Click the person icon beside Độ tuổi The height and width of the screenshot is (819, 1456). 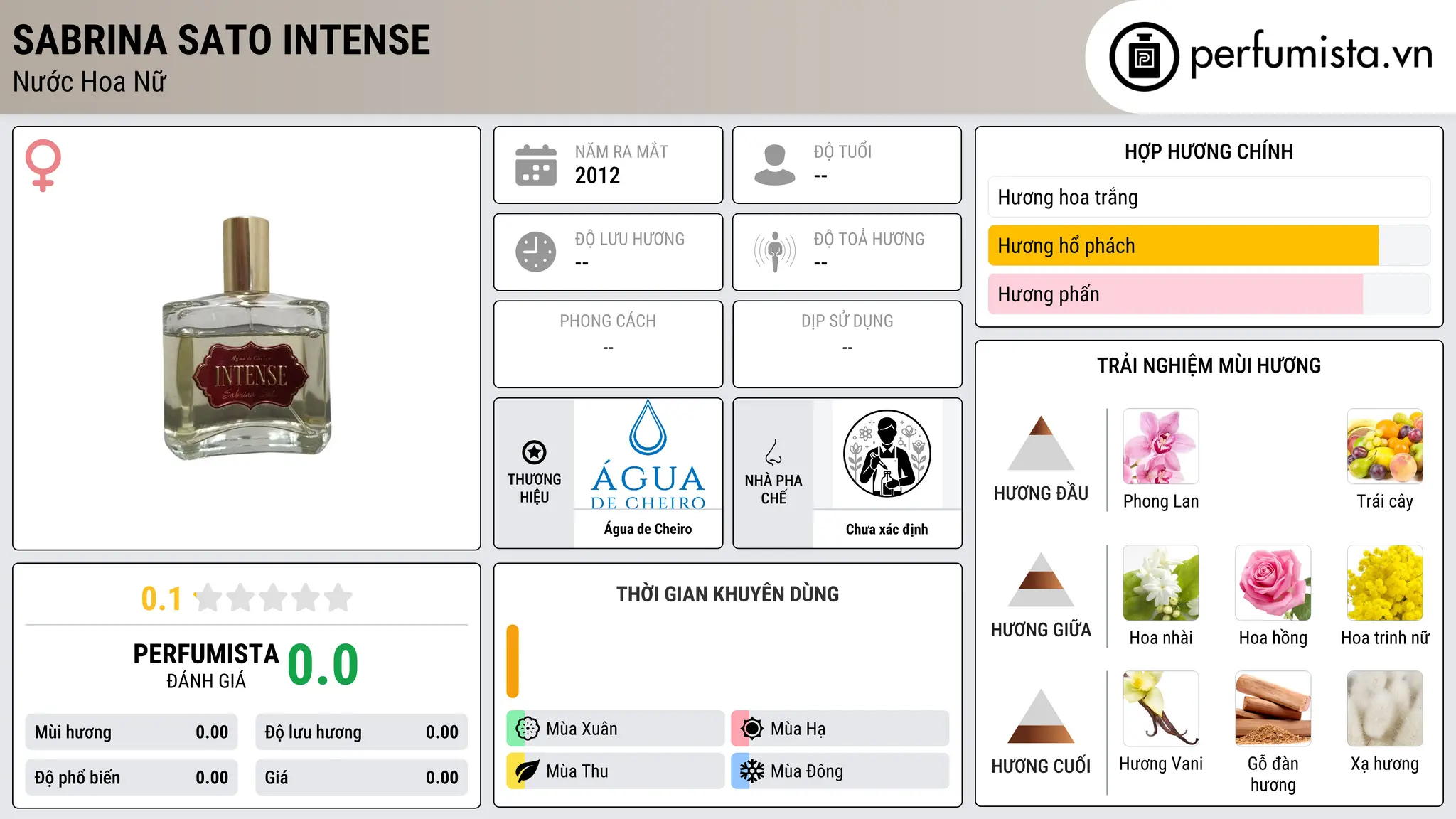[x=774, y=165]
